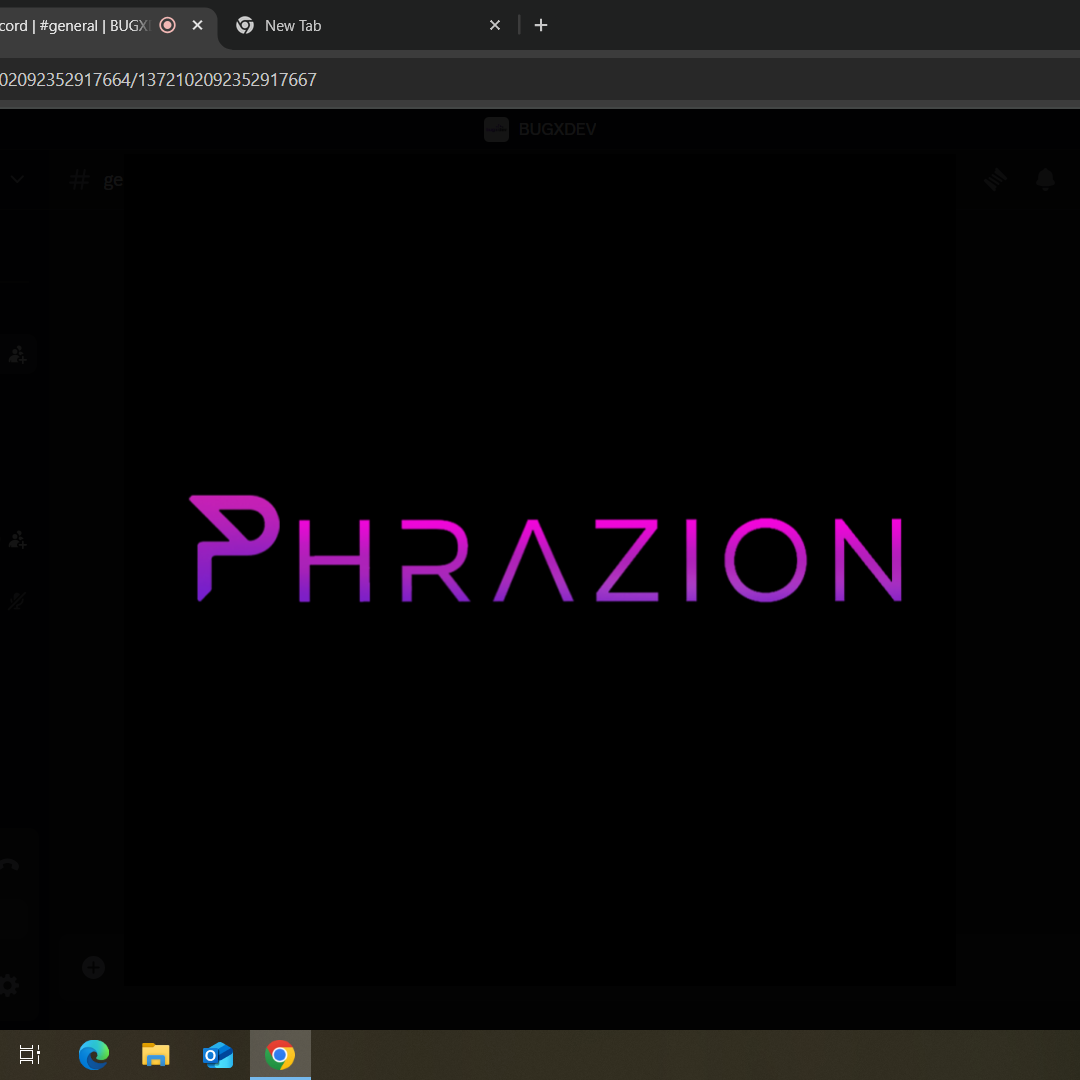Open notification settings bell icon
The image size is (1080, 1080).
pos(1045,180)
